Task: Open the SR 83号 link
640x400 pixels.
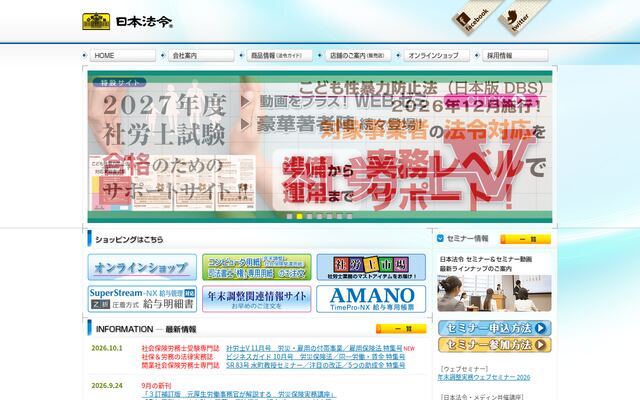Action: [316, 365]
